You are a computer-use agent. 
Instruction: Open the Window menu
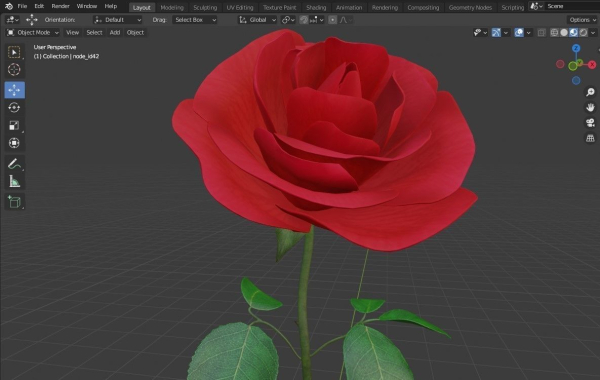(87, 6)
